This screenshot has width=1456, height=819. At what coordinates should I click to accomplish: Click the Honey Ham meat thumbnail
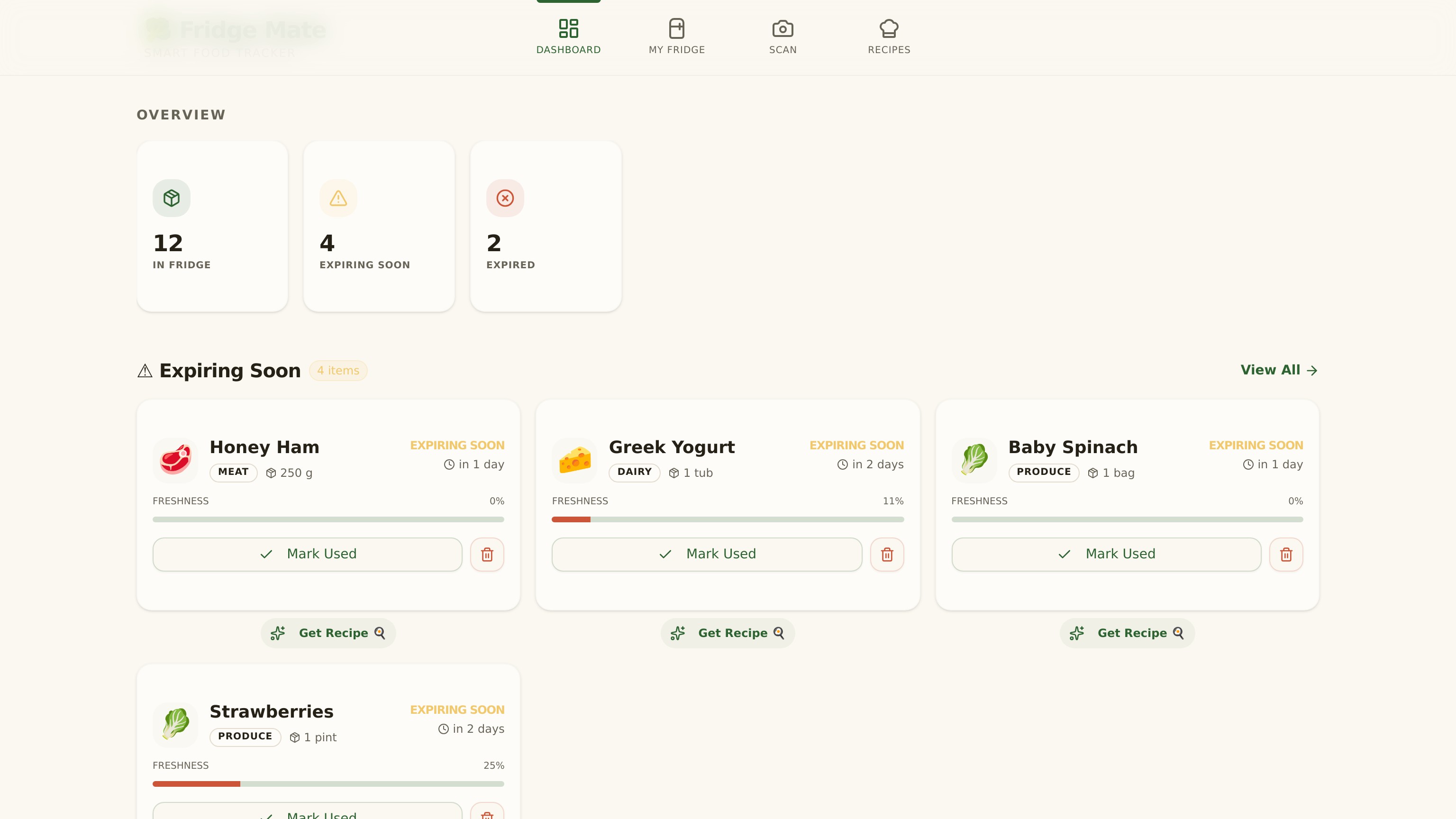[175, 460]
